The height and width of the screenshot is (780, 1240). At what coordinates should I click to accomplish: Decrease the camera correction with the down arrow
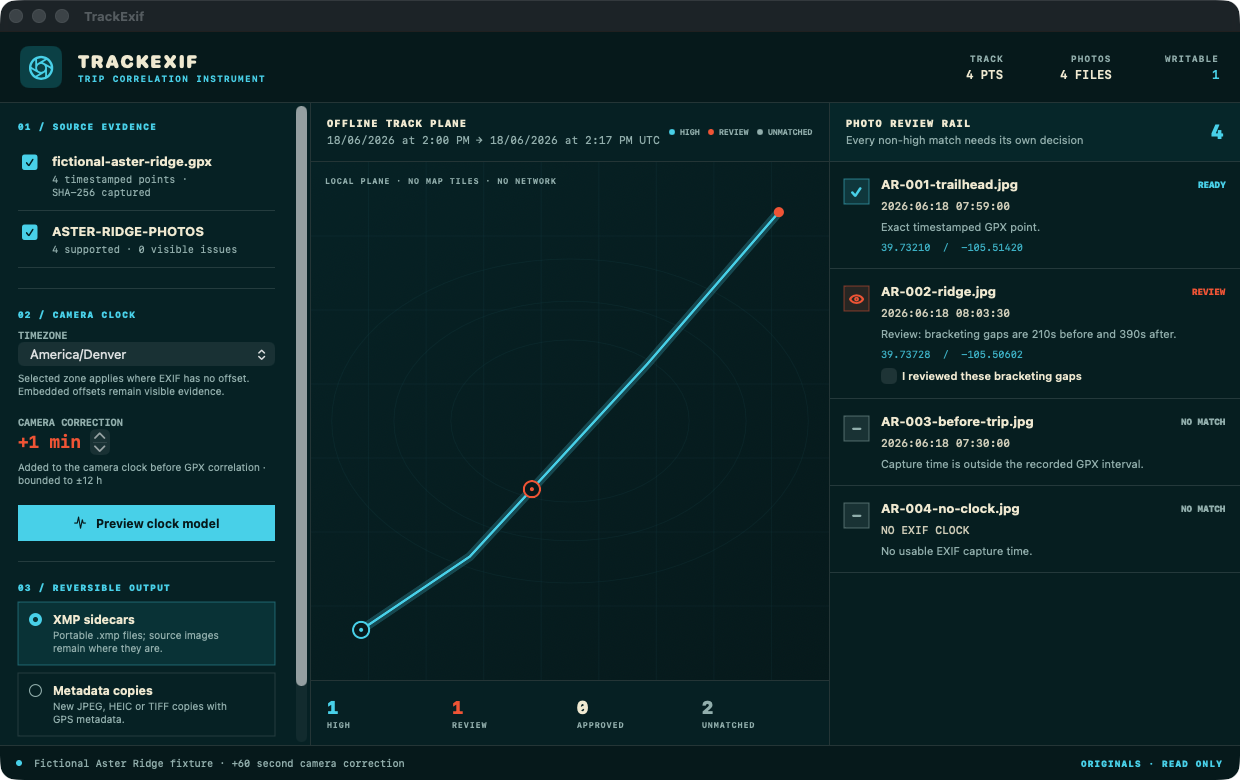point(100,448)
